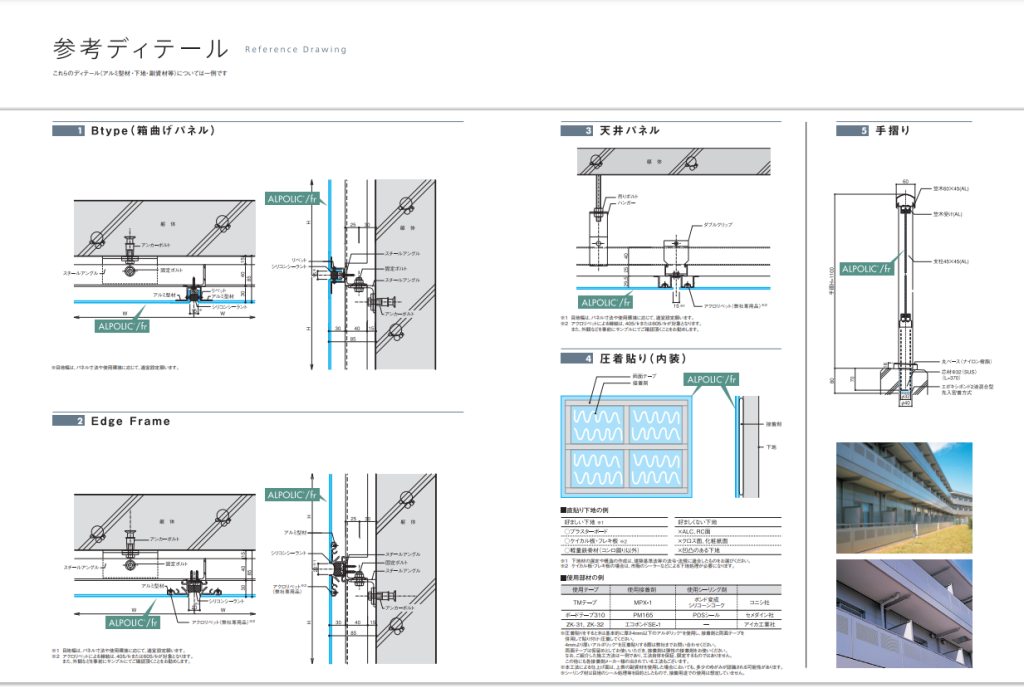Click the 'Reference Drawing' subtitle text
Viewport: 1024px width, 693px height.
[296, 49]
